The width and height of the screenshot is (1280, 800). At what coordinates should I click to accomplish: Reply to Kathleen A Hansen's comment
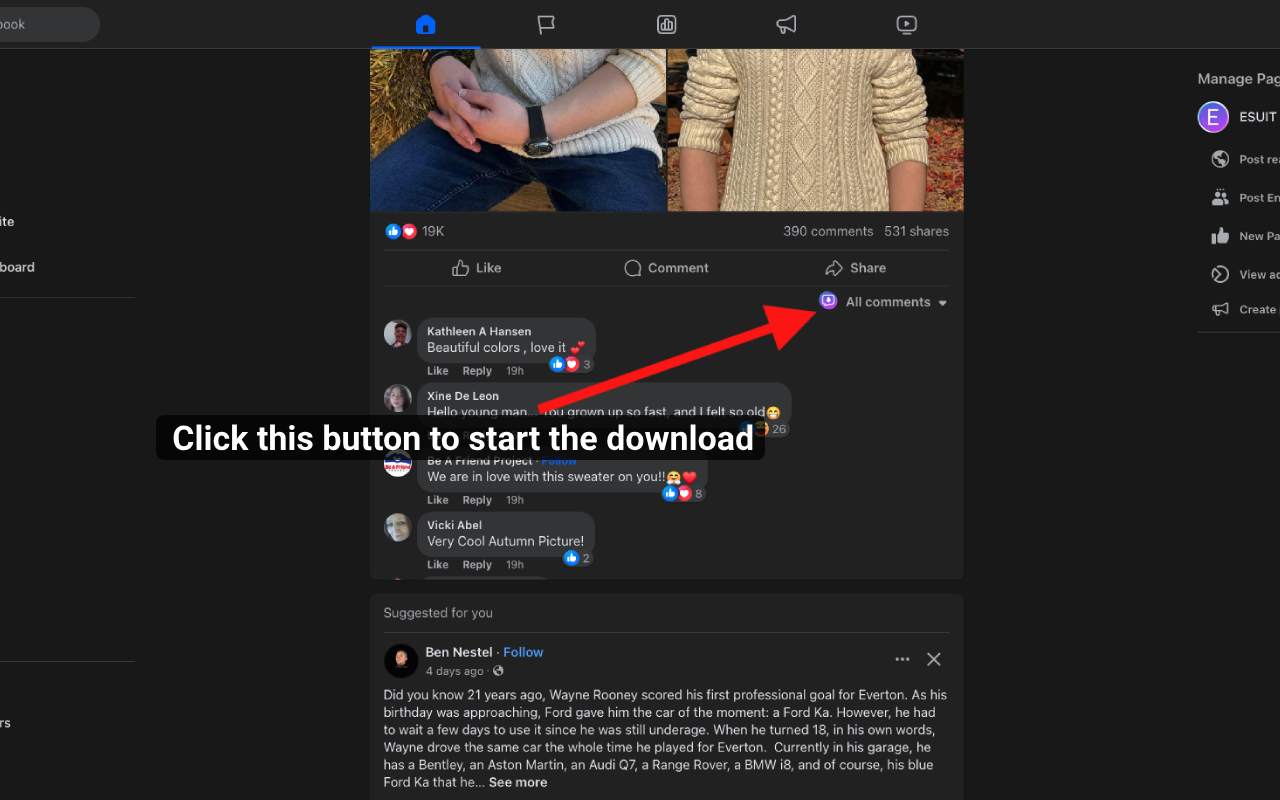(477, 371)
